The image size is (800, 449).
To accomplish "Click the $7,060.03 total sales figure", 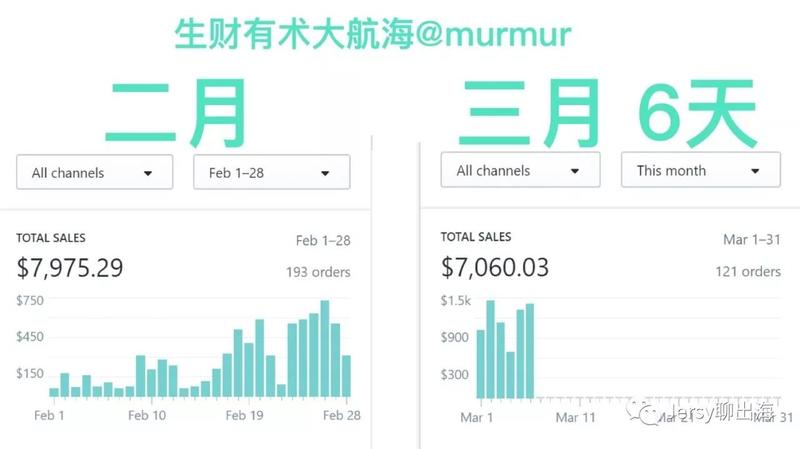I will pos(494,267).
